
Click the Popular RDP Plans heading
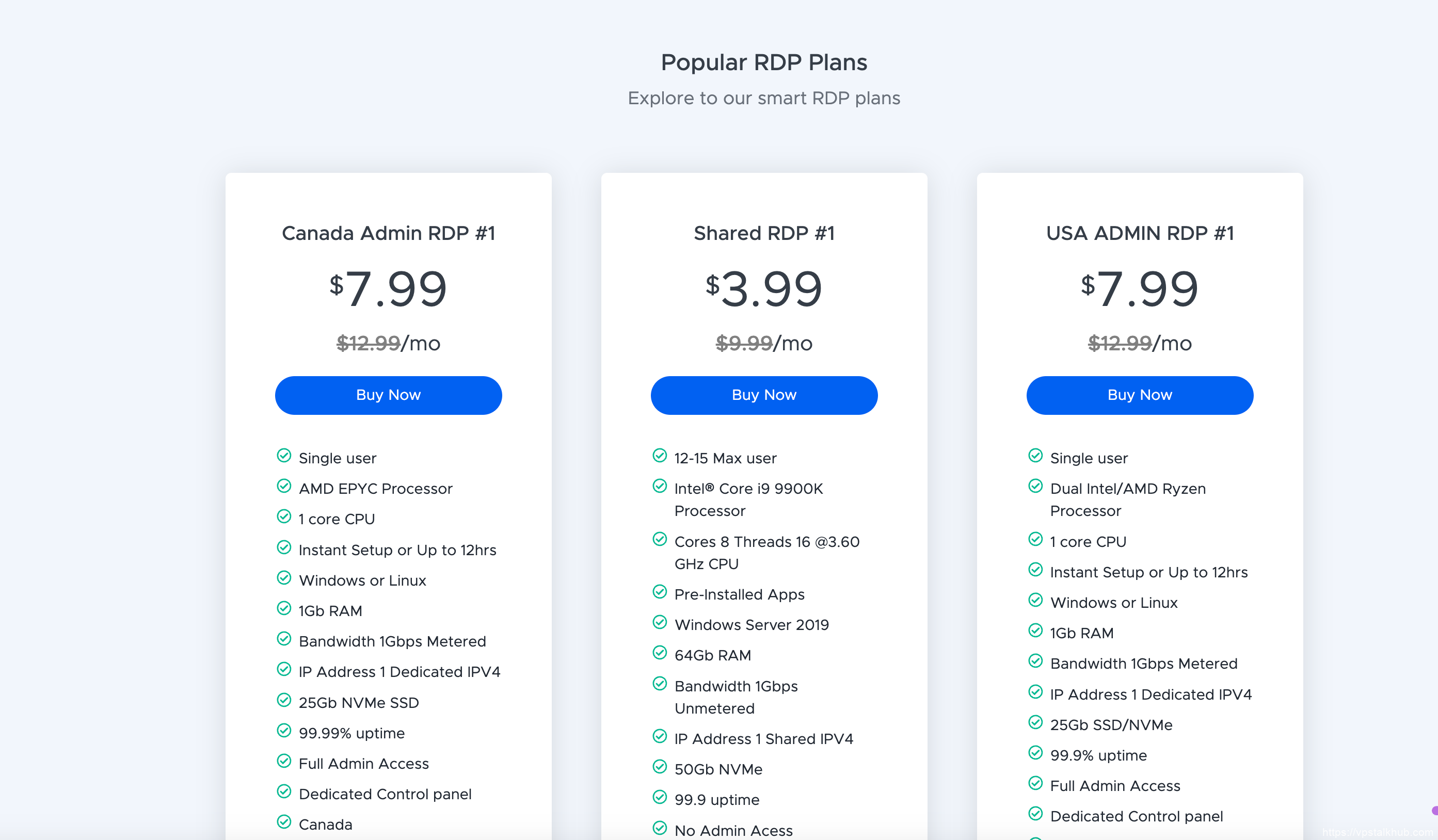[x=763, y=63]
